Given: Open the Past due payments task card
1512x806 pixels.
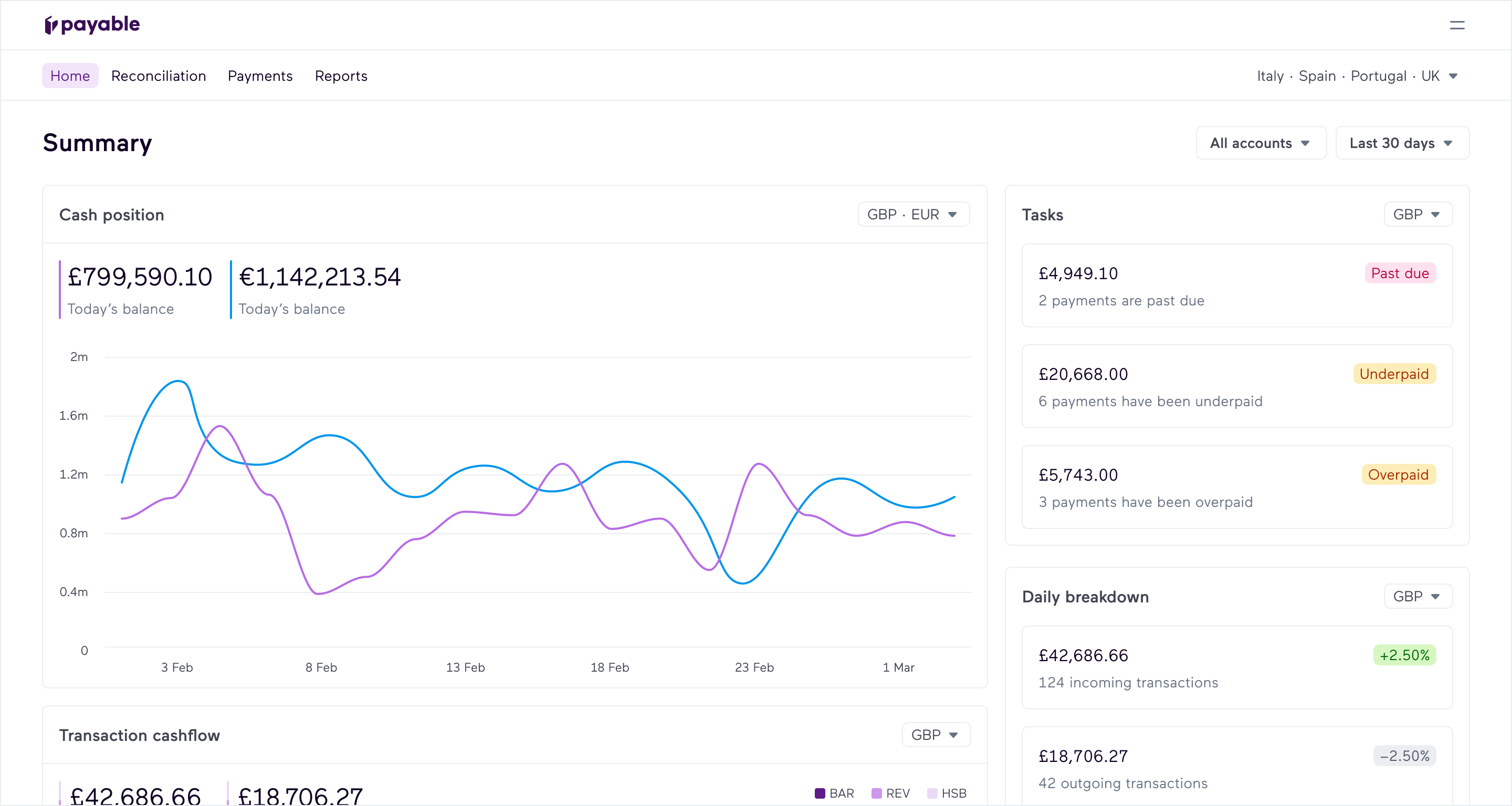Looking at the screenshot, I should coord(1236,285).
